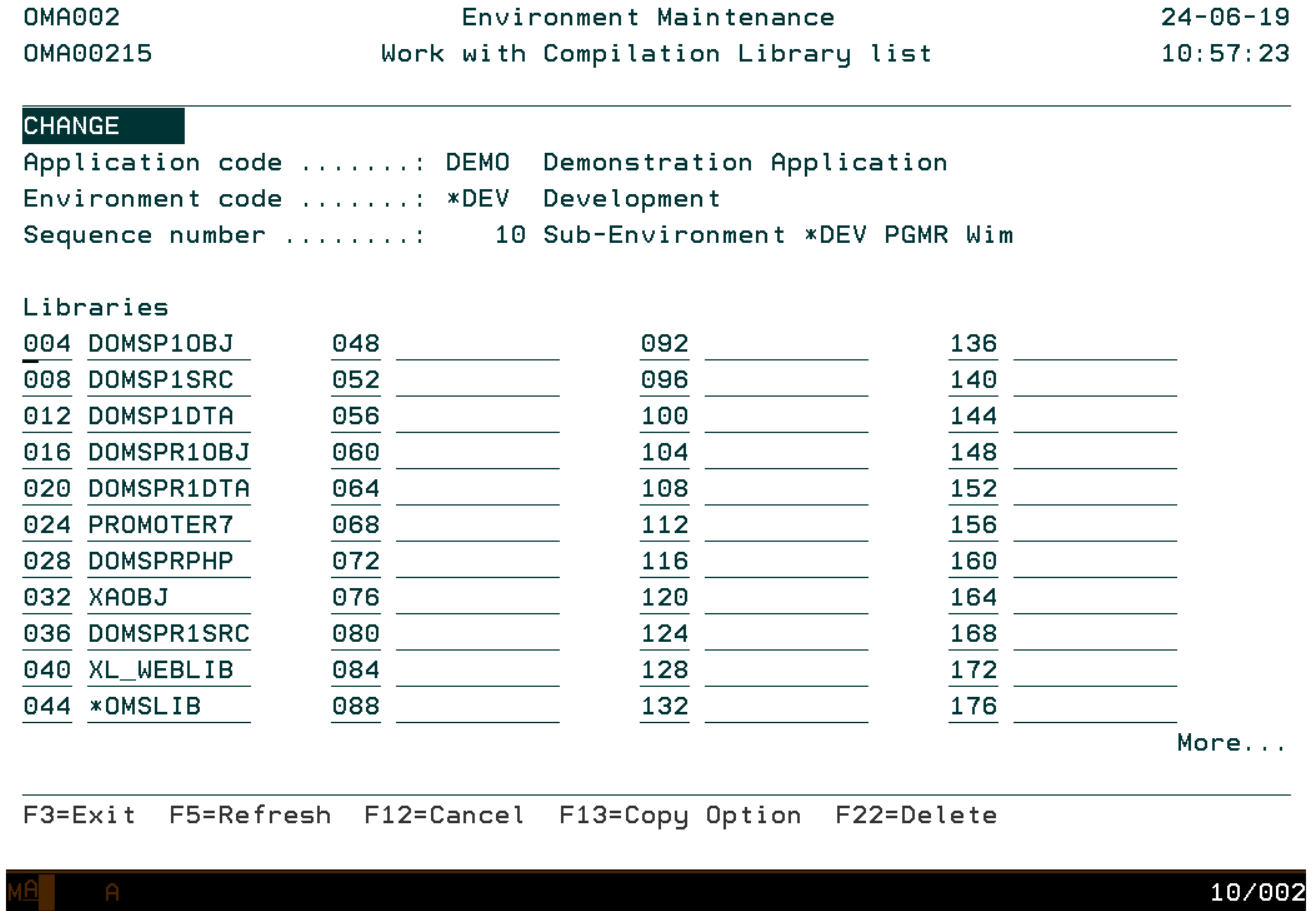Click the XL_WEBLIB library entry
Screen dimensions: 1313x911
point(168,670)
